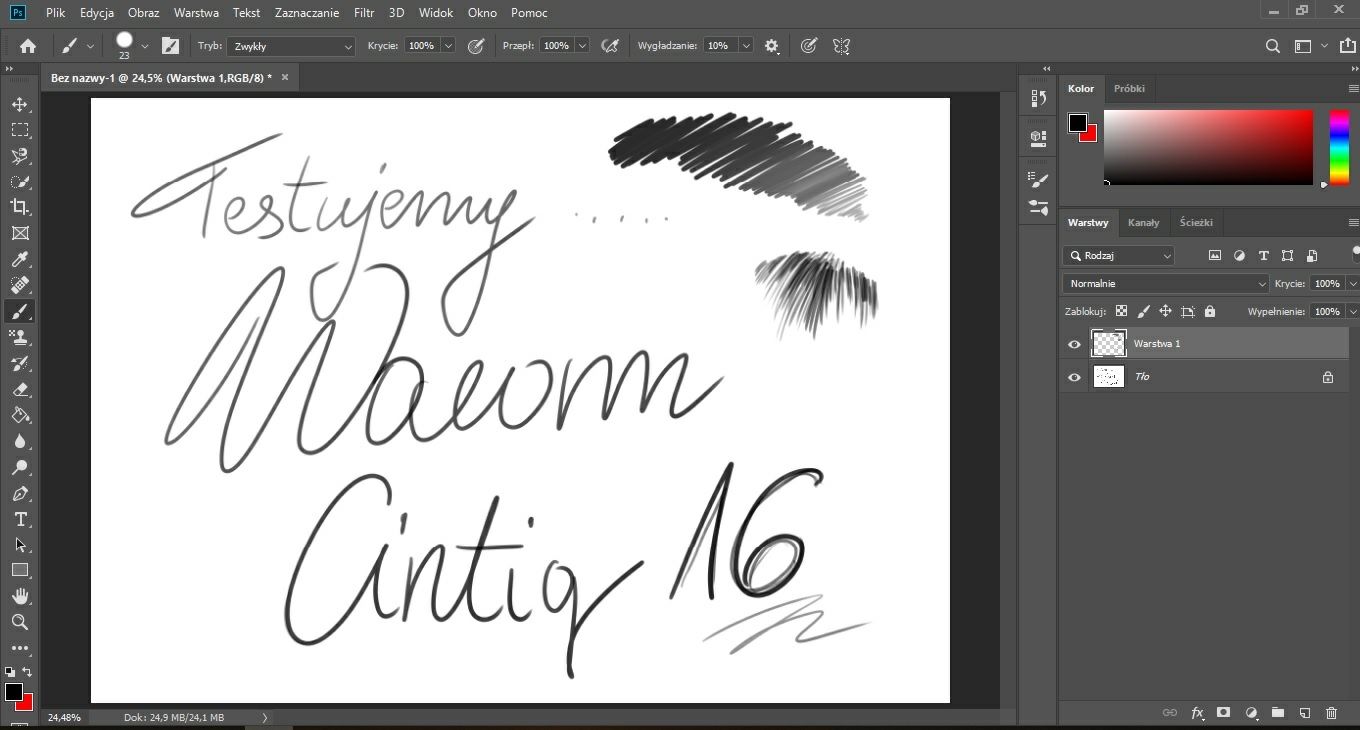Select the Brush tool in toolbox
Screen dimensions: 1360x730
tap(19, 311)
